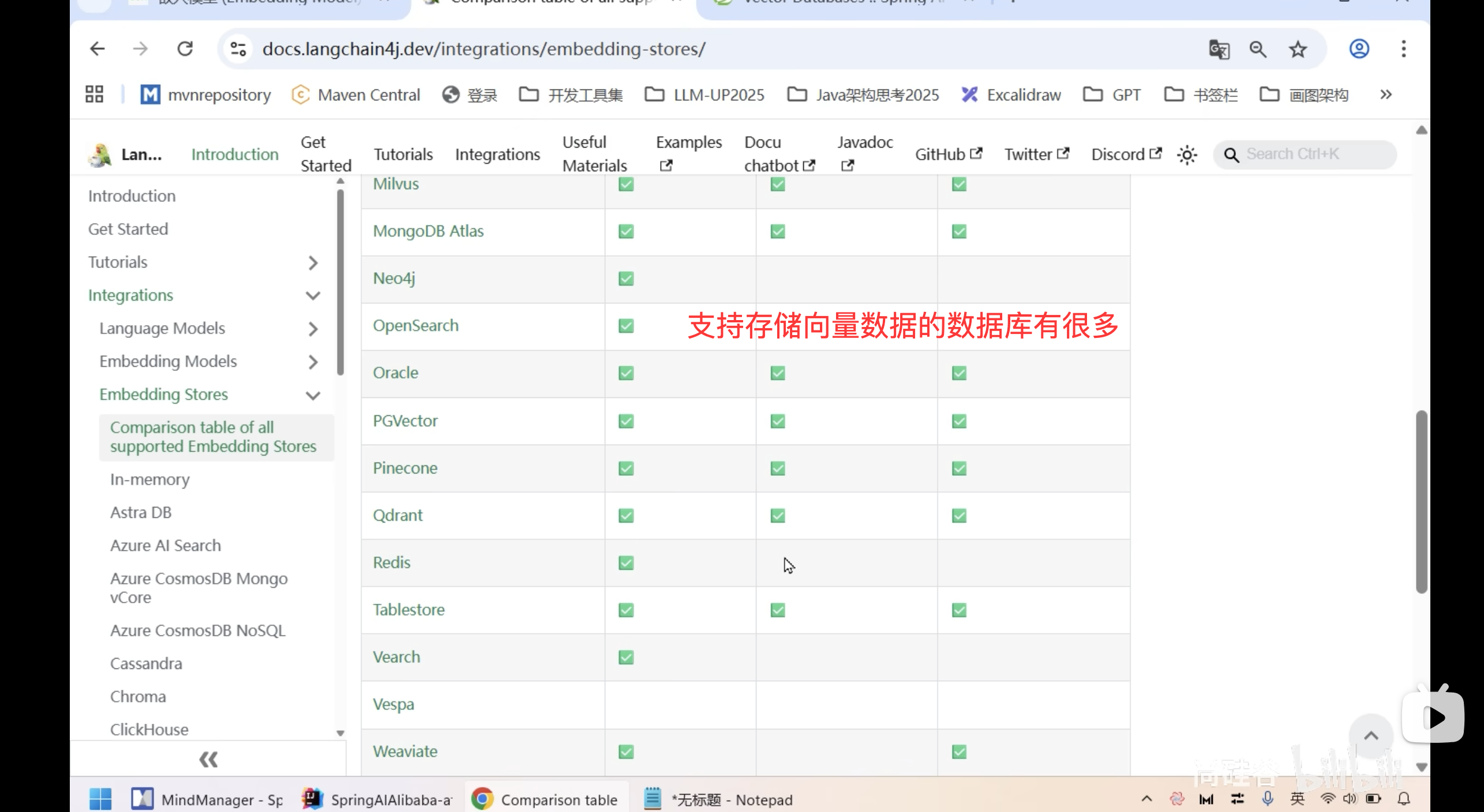
Task: Open the LLM-UP2025 bookmark folder
Action: (x=704, y=95)
